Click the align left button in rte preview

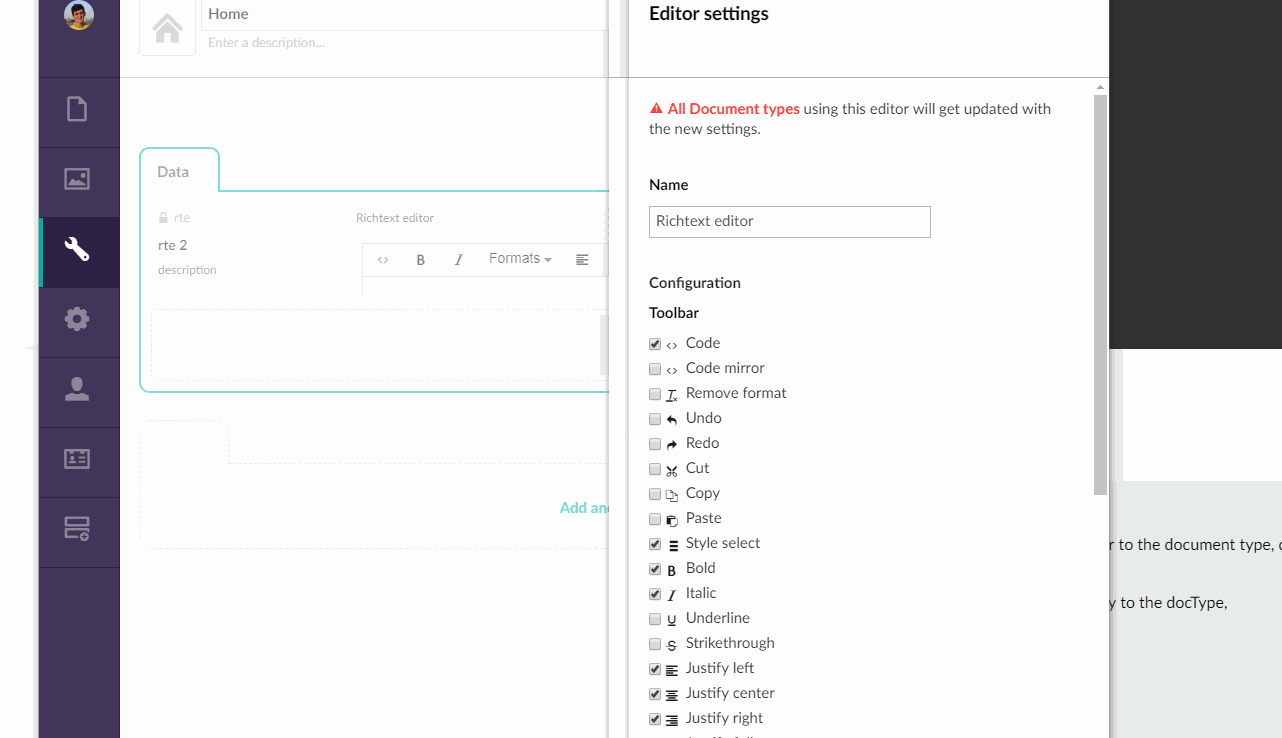point(582,260)
